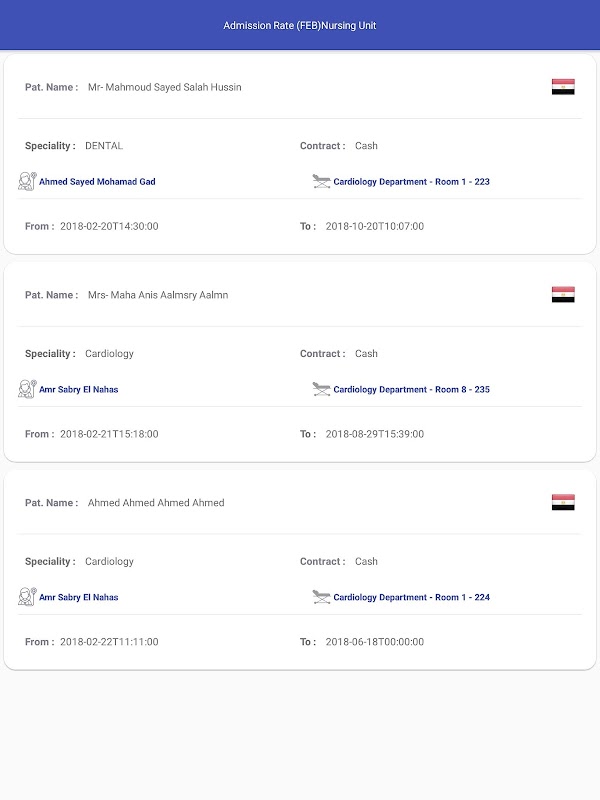Viewport: 600px width, 800px height.
Task: Click bed icon beside Room 1 - 223
Action: point(322,182)
